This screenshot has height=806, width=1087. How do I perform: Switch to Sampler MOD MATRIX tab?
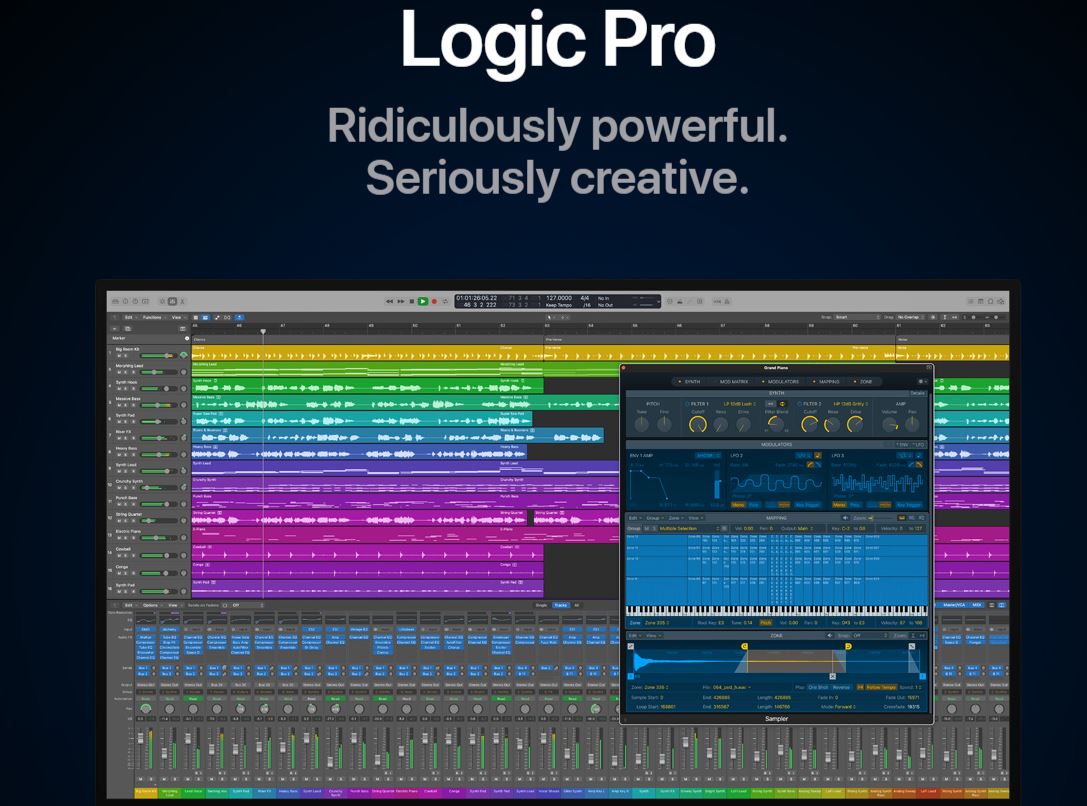coord(733,382)
